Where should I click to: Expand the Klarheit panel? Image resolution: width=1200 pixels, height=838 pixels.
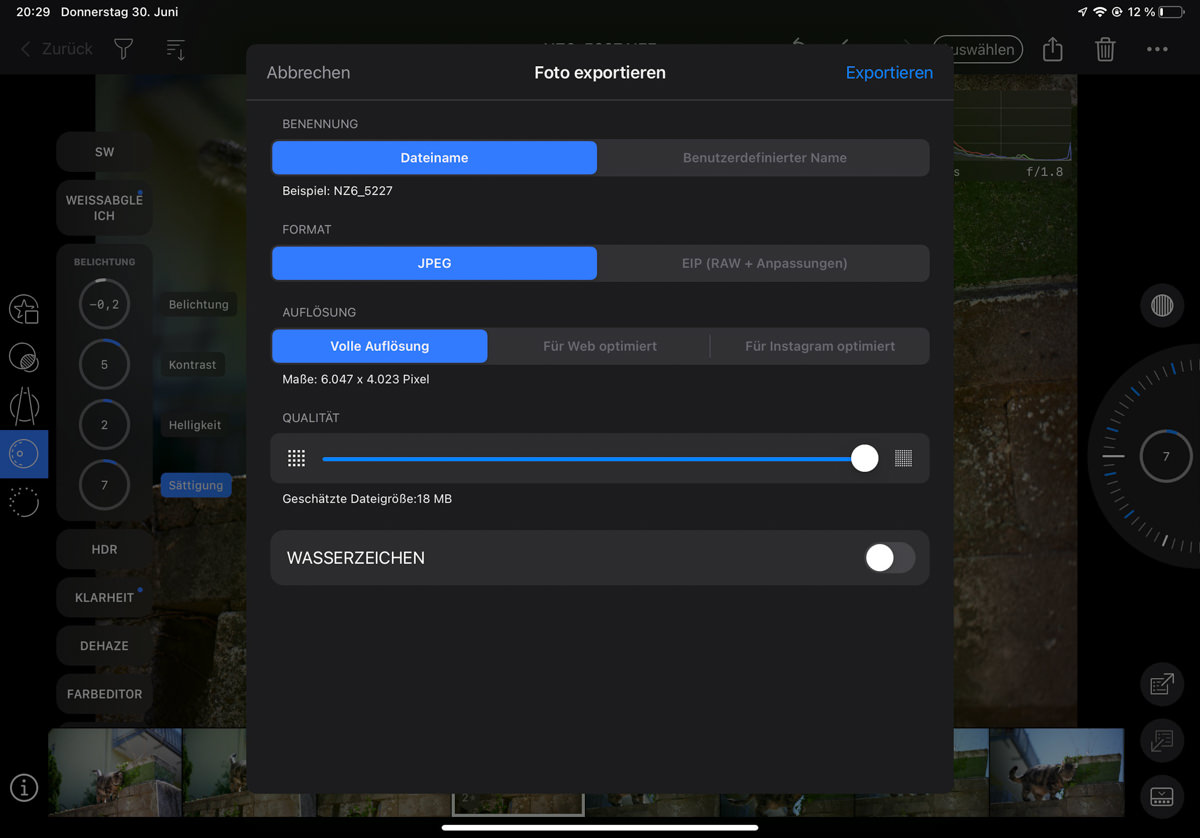coord(104,597)
